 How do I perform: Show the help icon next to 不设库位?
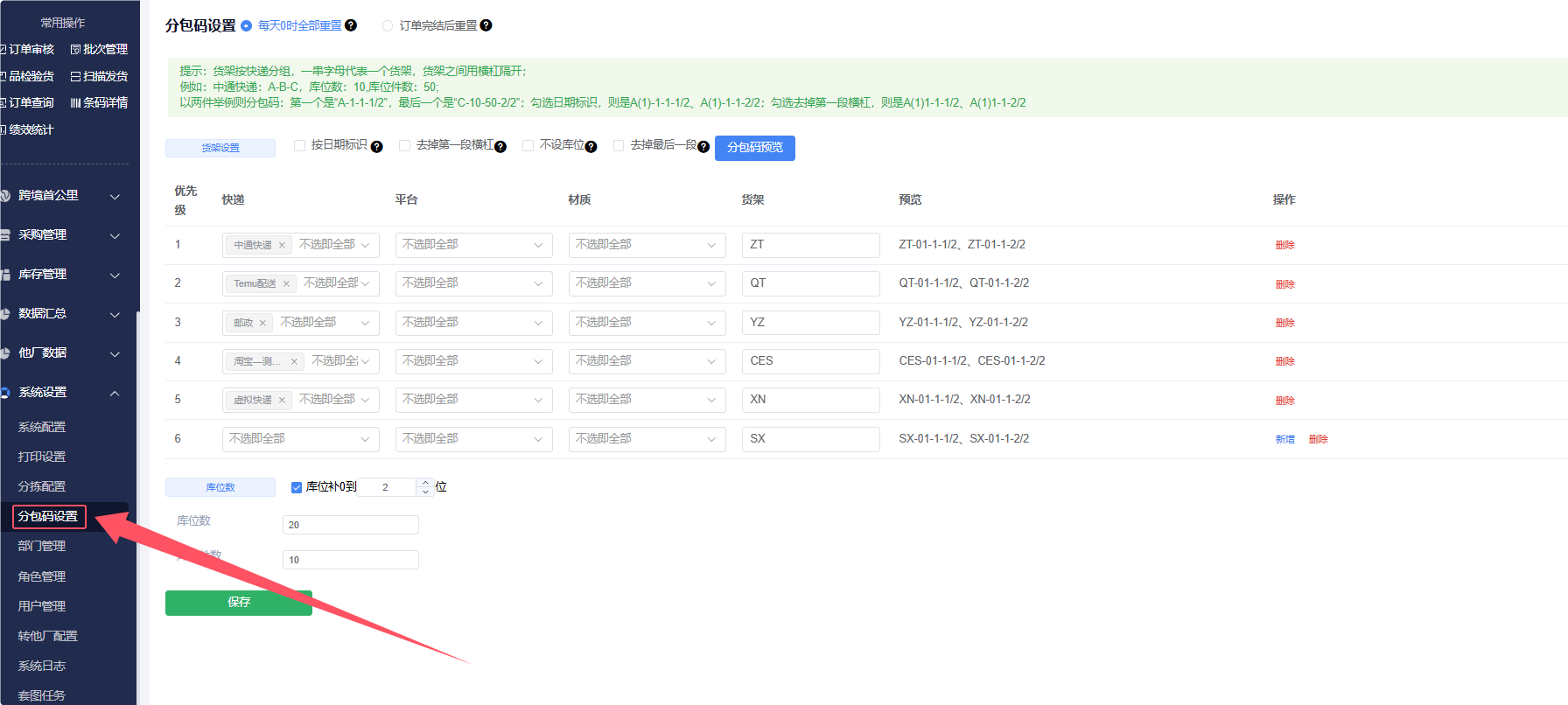click(x=591, y=147)
